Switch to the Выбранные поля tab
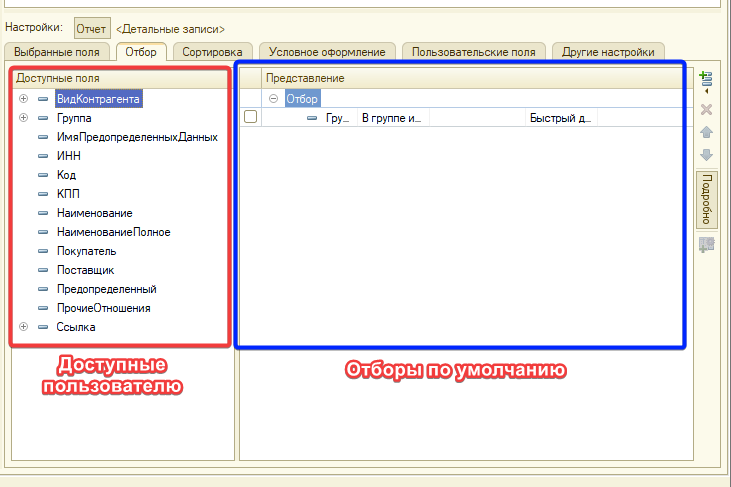731x487 pixels. (58, 51)
